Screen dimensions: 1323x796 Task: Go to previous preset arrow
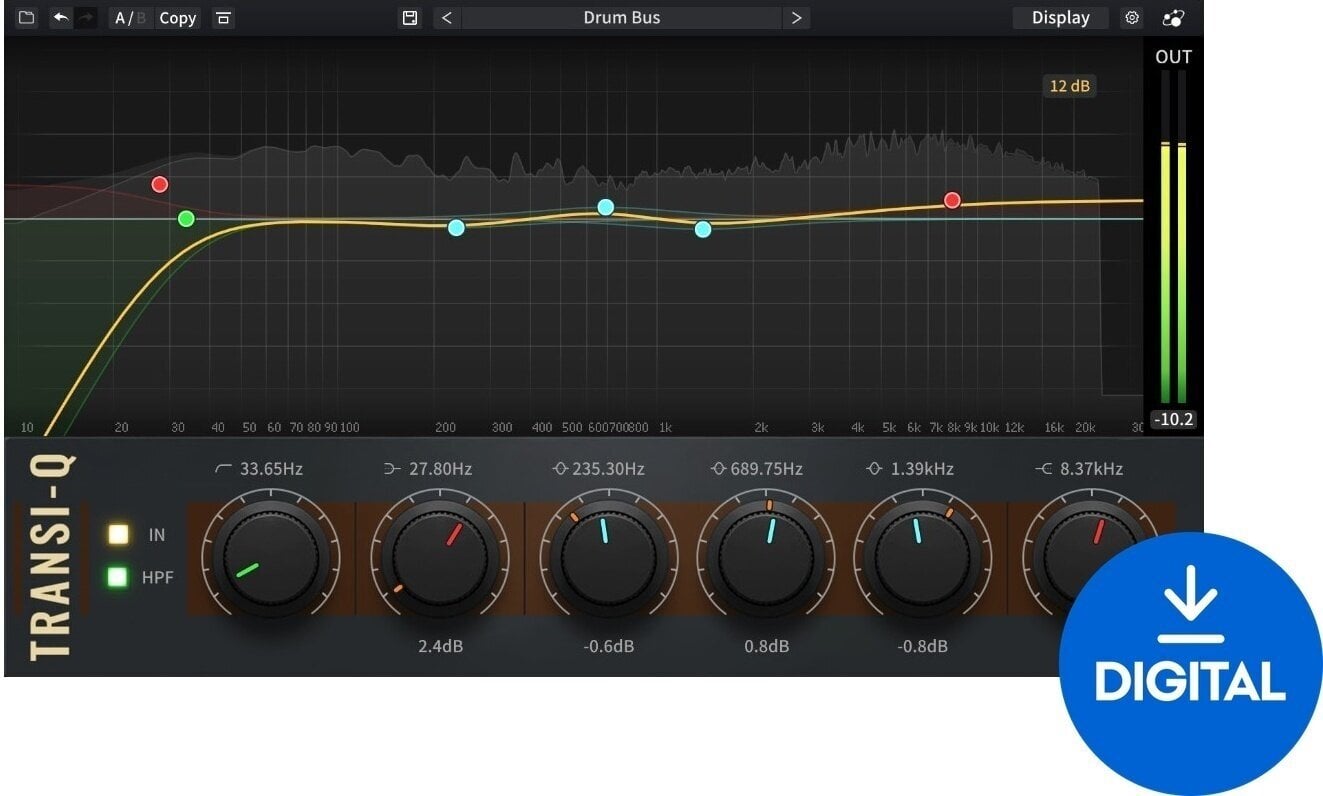point(446,18)
